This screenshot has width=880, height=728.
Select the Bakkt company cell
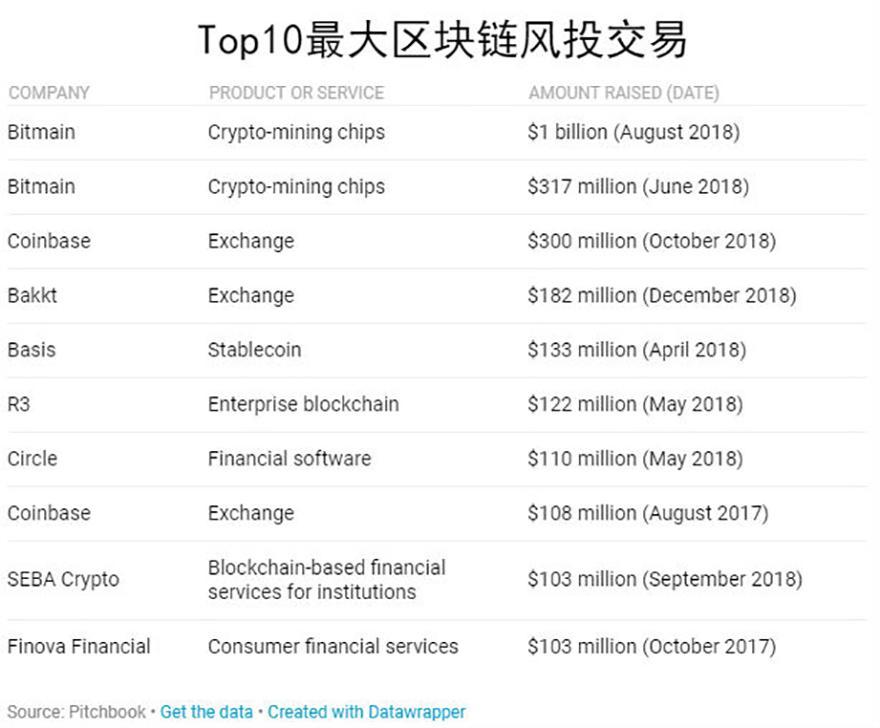pos(32,295)
